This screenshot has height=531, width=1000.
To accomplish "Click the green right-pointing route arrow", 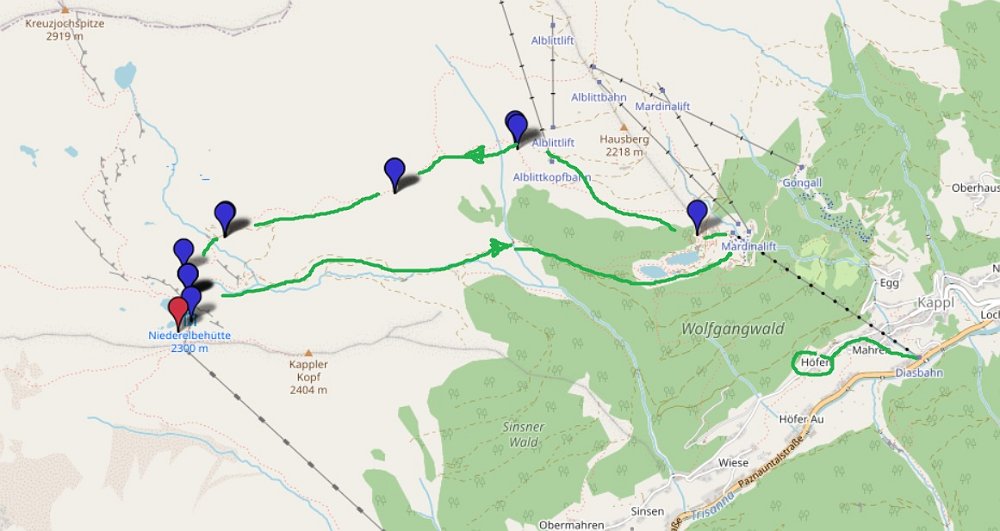I will coord(501,247).
